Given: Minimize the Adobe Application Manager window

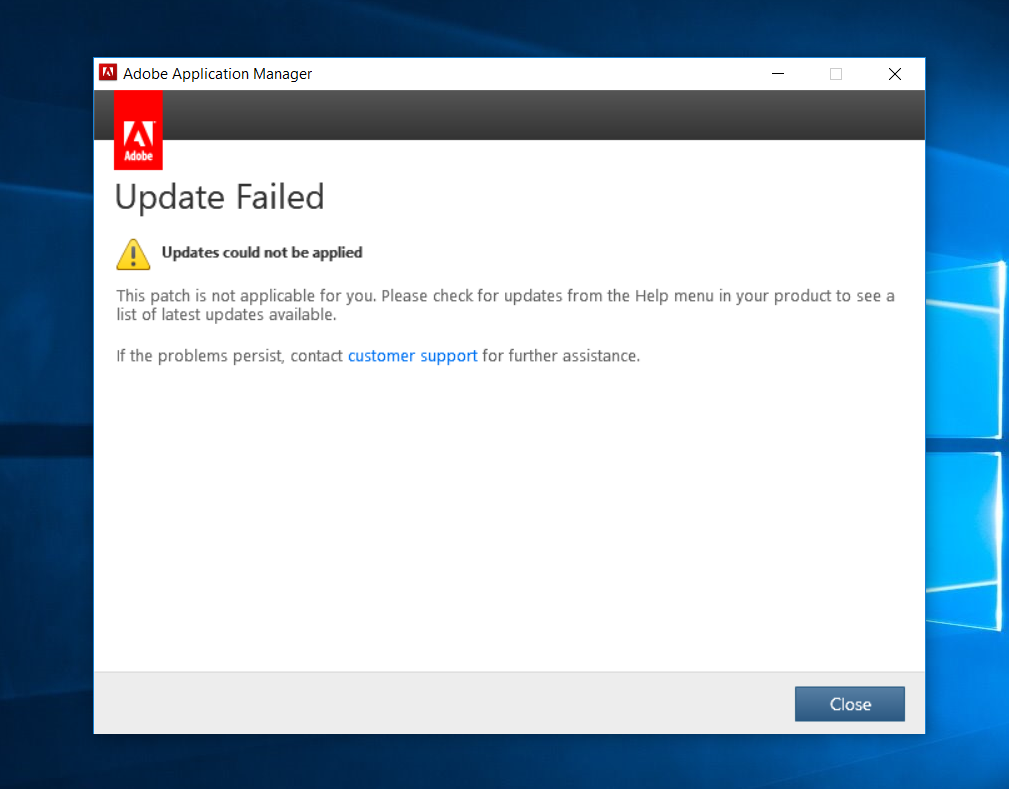Looking at the screenshot, I should point(777,74).
